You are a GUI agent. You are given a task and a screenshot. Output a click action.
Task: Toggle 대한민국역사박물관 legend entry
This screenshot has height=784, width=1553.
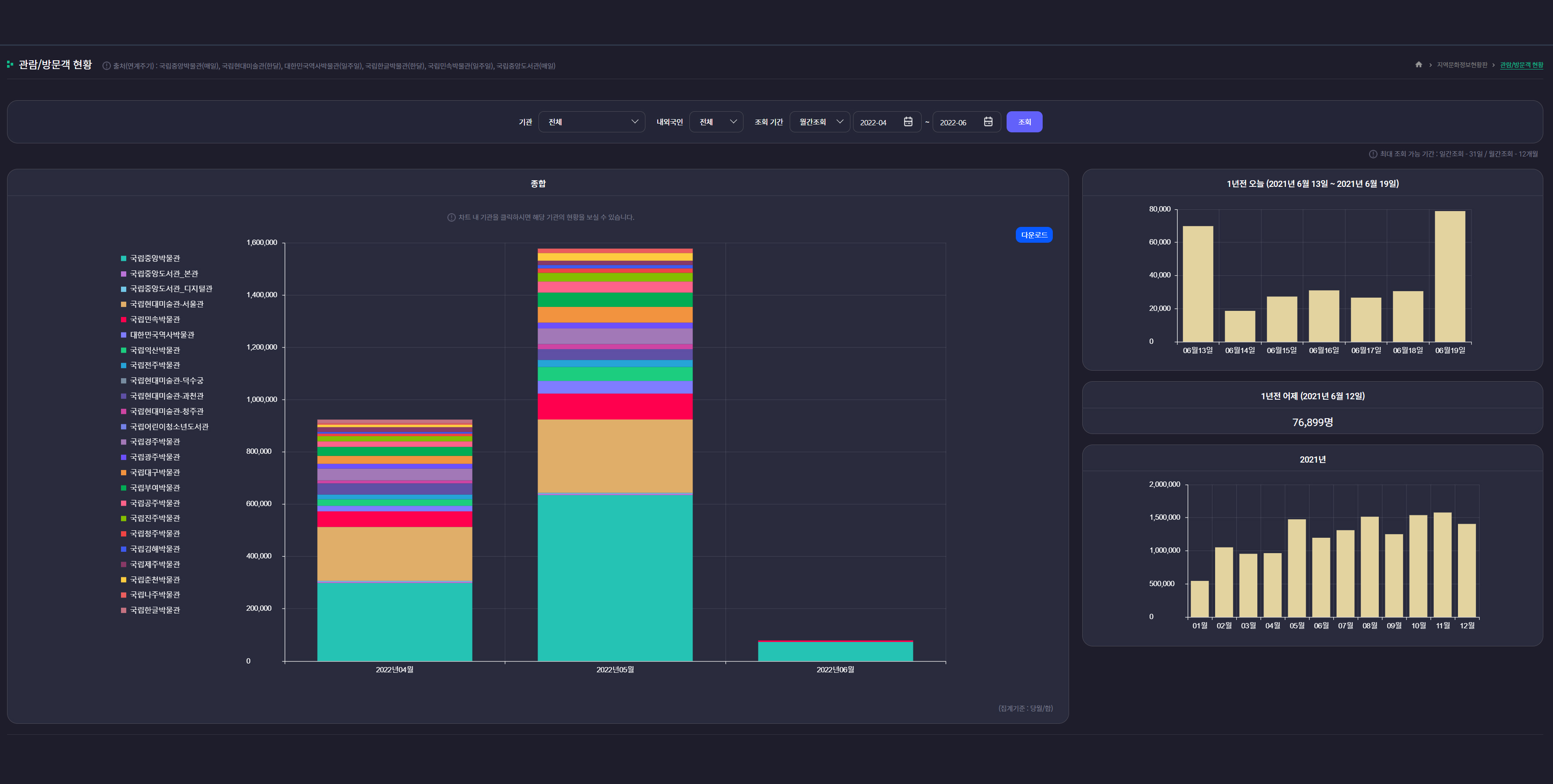pyautogui.click(x=158, y=335)
